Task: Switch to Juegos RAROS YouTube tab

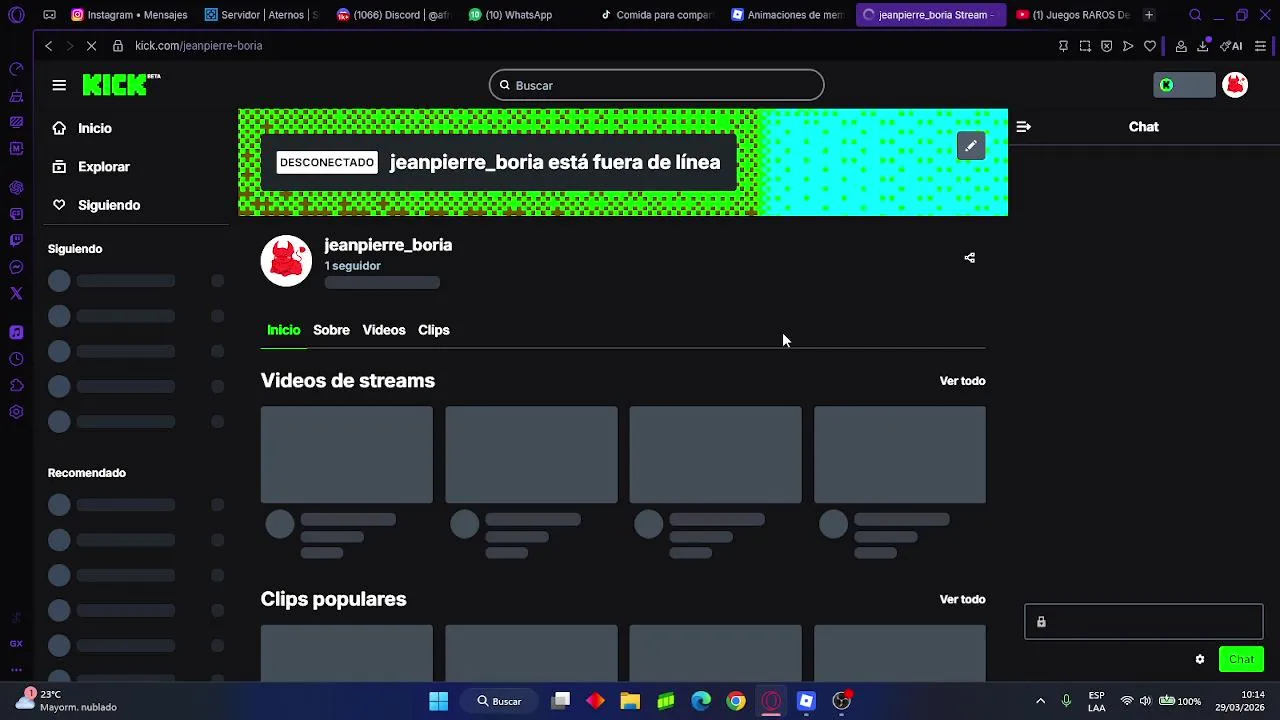Action: tap(1073, 15)
